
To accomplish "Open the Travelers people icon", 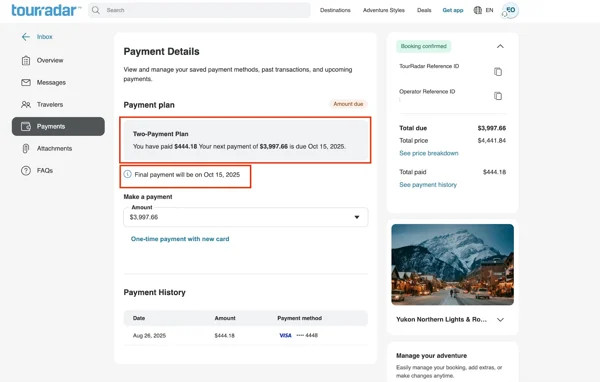I will coord(26,104).
